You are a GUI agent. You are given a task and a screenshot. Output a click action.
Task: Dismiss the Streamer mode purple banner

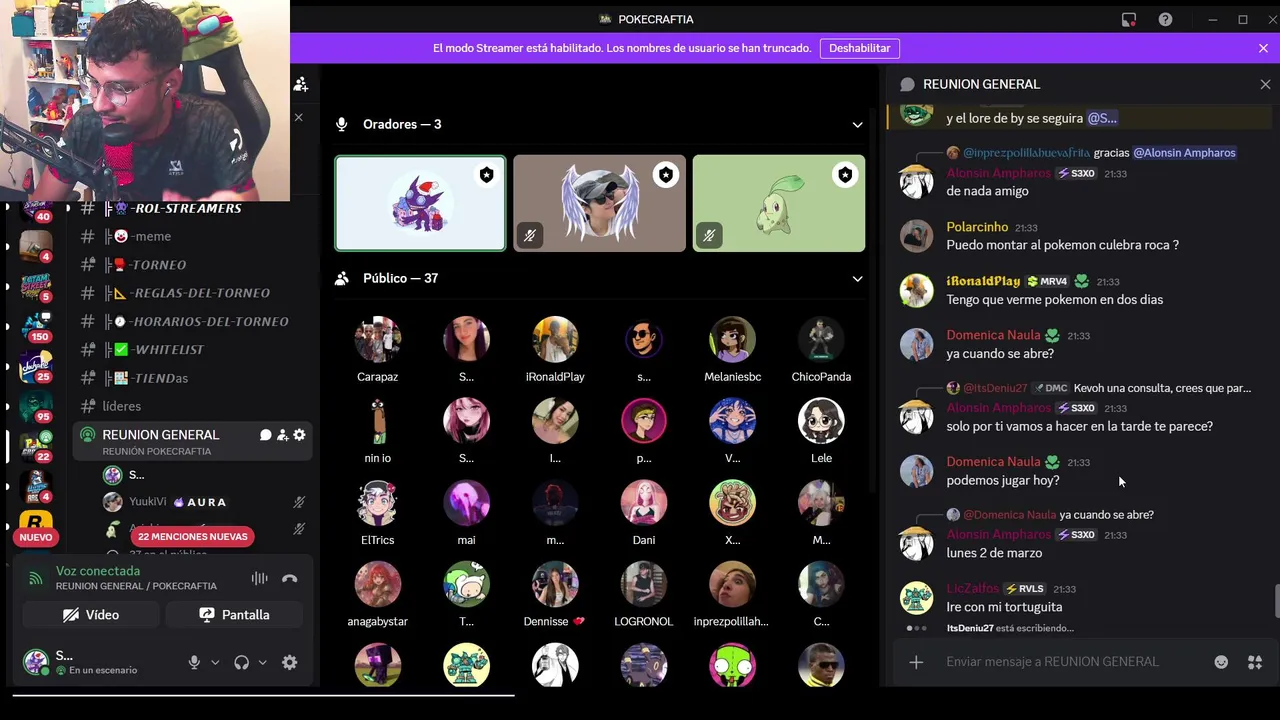1263,48
